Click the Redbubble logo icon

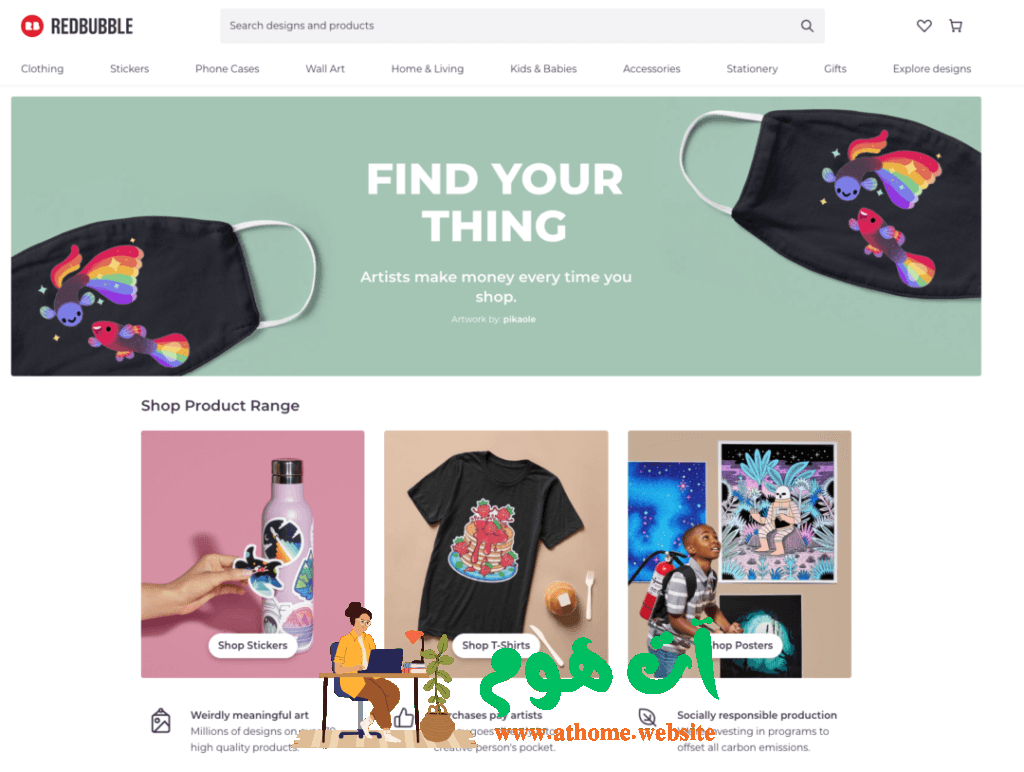32,26
